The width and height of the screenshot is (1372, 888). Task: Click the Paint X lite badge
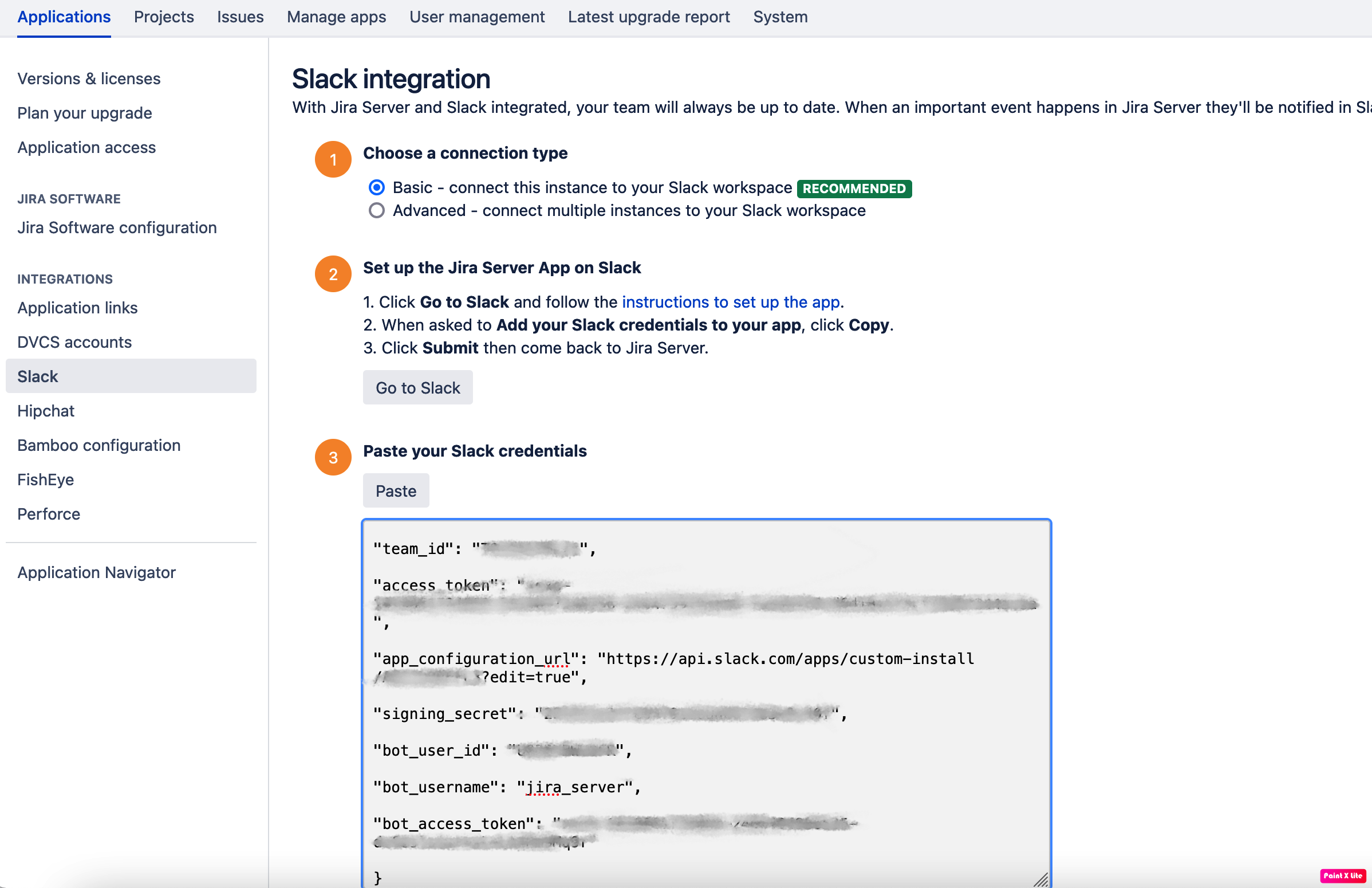click(x=1343, y=875)
